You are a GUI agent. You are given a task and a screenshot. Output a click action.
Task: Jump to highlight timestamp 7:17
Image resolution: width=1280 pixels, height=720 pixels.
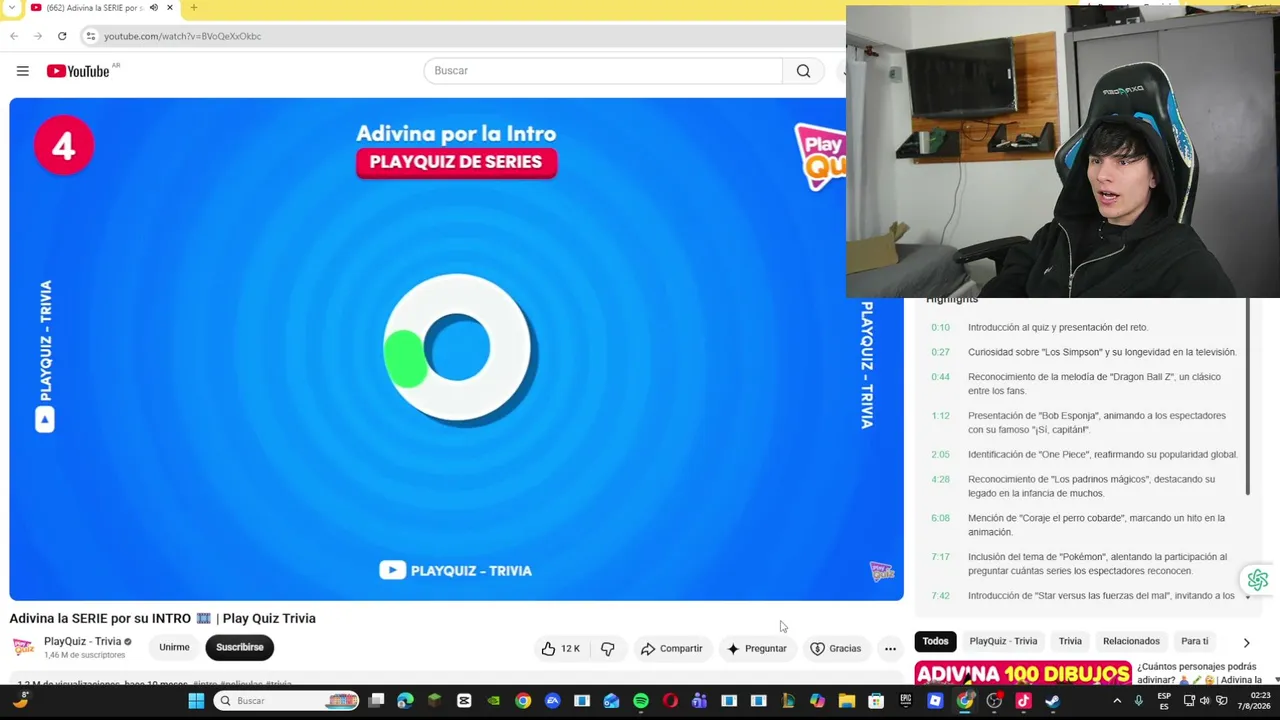[940, 557]
